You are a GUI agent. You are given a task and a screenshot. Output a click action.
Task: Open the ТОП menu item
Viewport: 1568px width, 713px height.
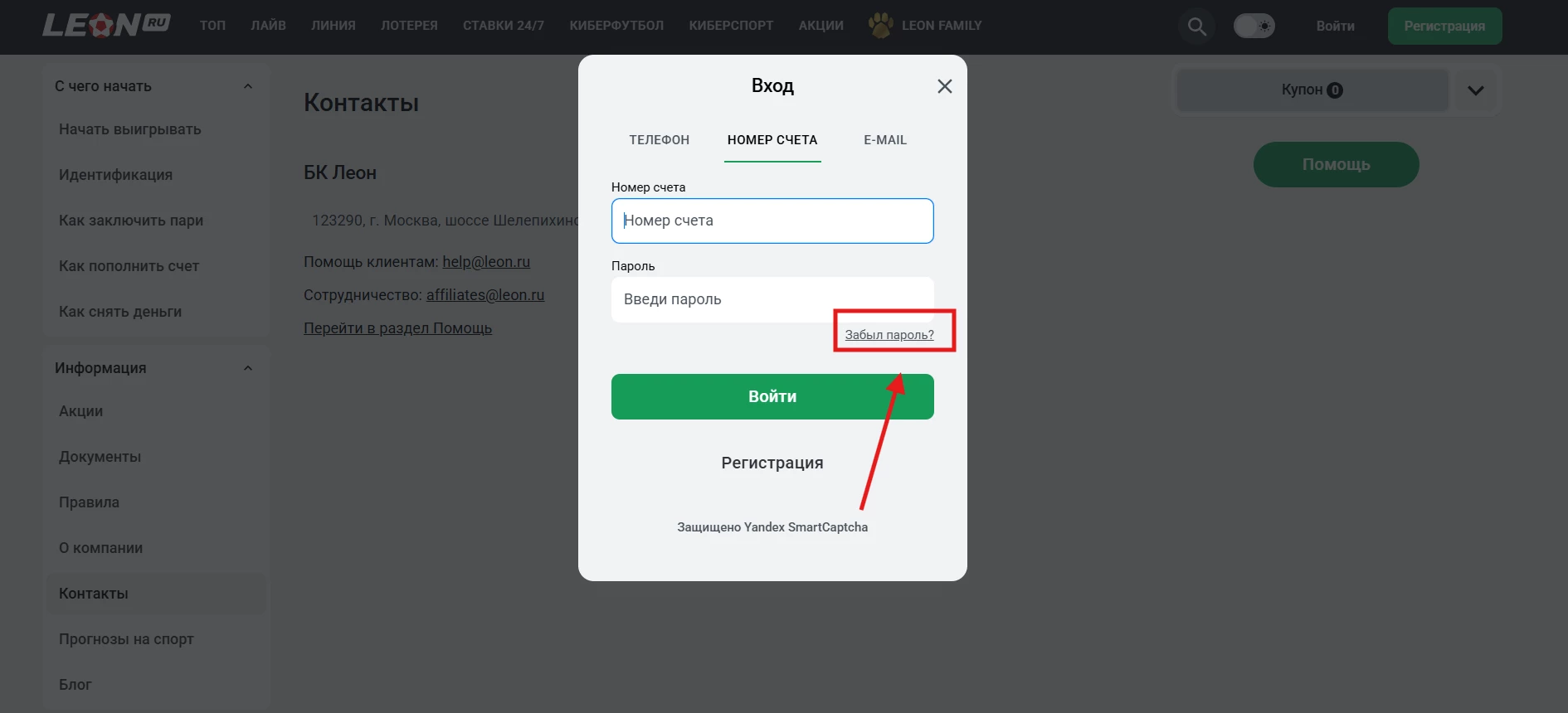pyautogui.click(x=212, y=26)
